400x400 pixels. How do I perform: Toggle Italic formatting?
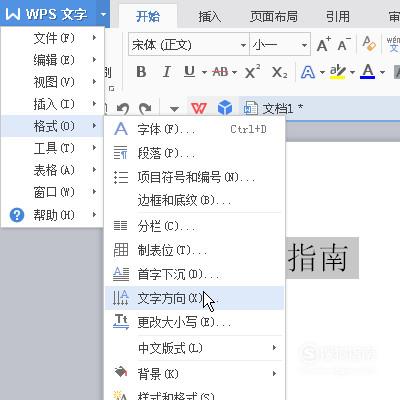click(166, 72)
